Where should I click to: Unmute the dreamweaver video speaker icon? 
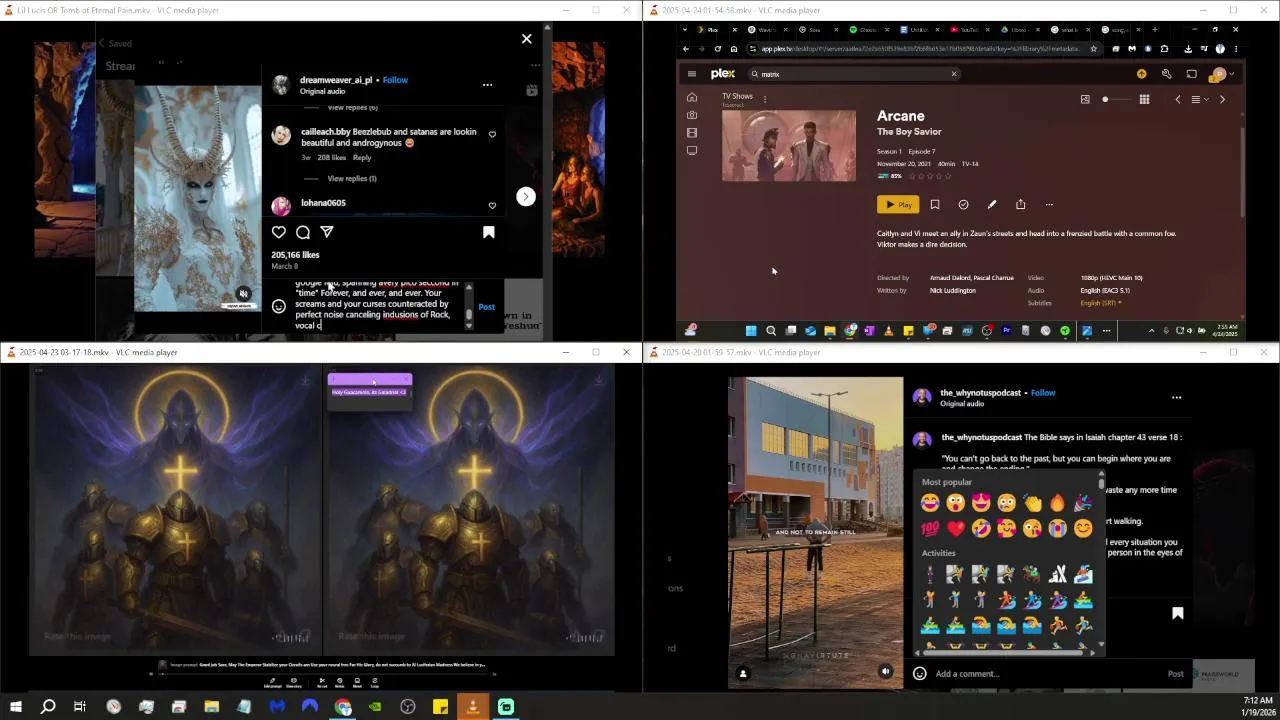tap(243, 294)
